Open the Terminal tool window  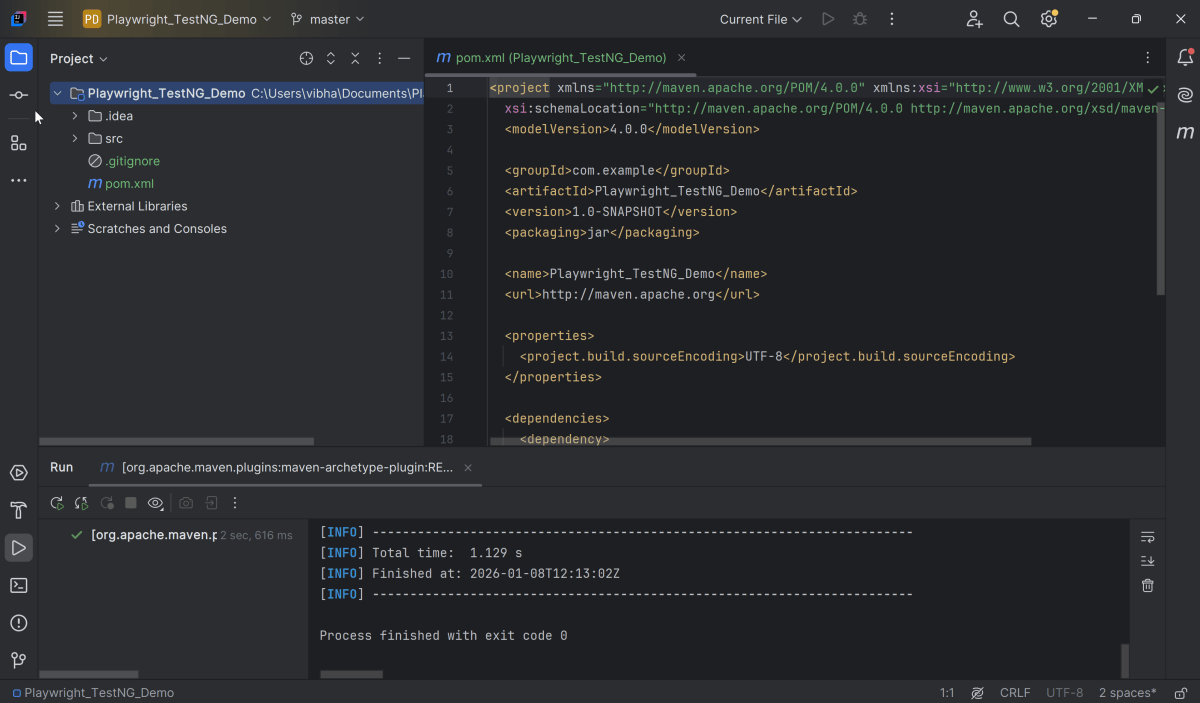[19, 585]
